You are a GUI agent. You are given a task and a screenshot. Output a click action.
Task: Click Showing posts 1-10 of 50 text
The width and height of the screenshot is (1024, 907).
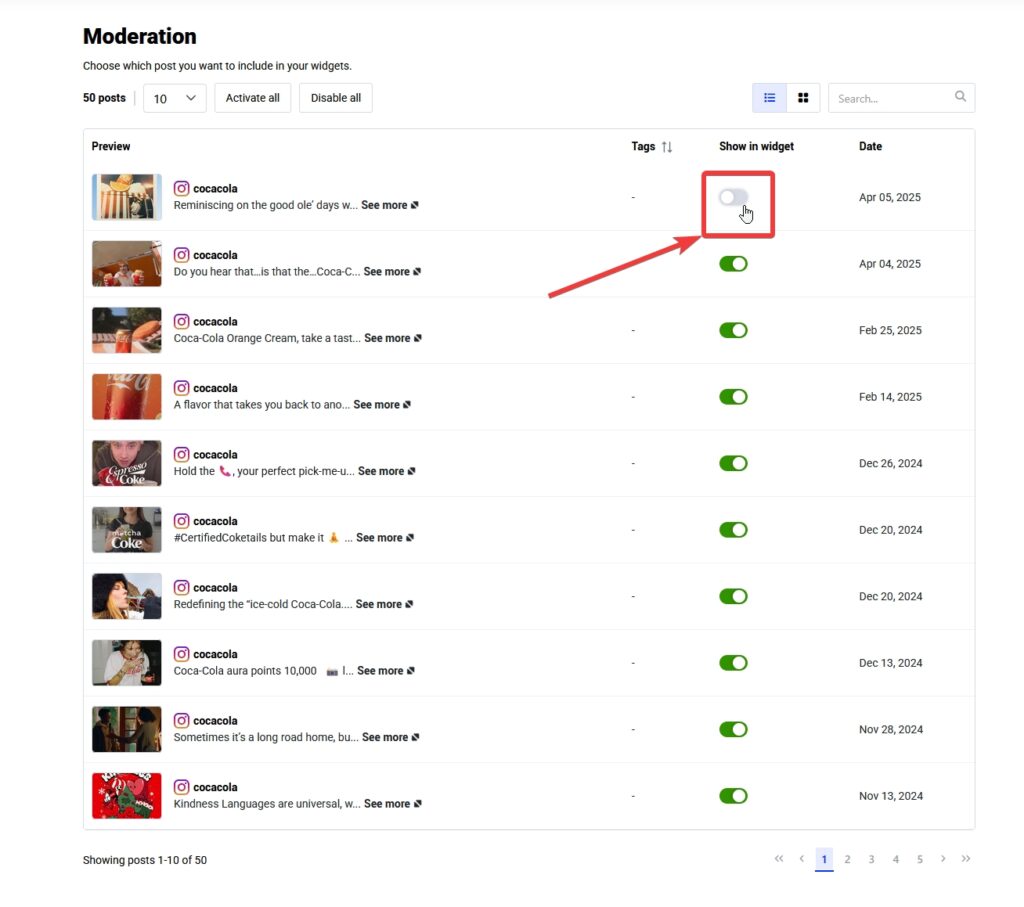pos(145,860)
